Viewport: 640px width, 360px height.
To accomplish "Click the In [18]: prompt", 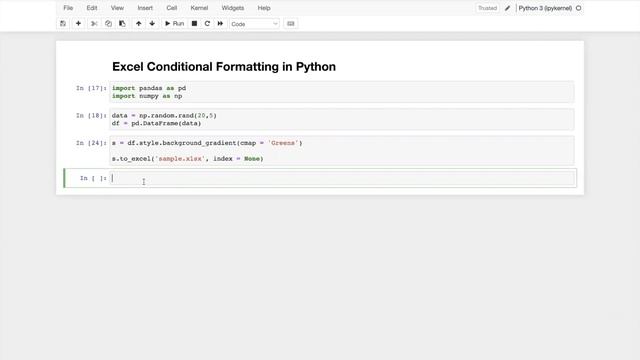I will point(91,116).
